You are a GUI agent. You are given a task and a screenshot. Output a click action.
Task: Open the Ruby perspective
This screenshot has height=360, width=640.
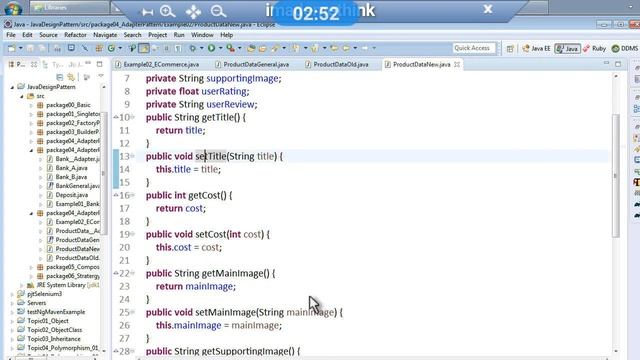tap(594, 49)
